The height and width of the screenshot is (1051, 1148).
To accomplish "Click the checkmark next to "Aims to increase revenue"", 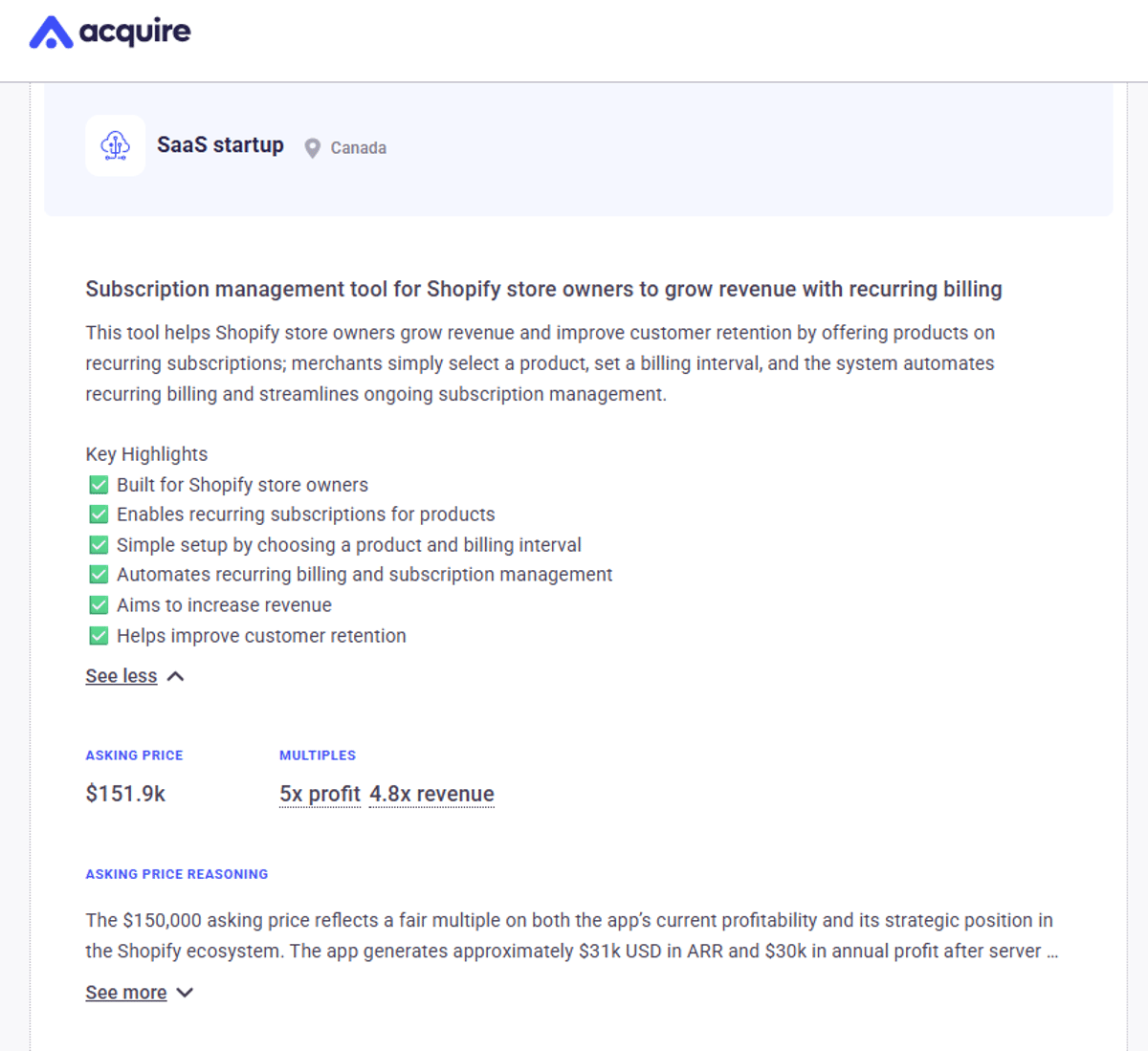I will pos(99,604).
